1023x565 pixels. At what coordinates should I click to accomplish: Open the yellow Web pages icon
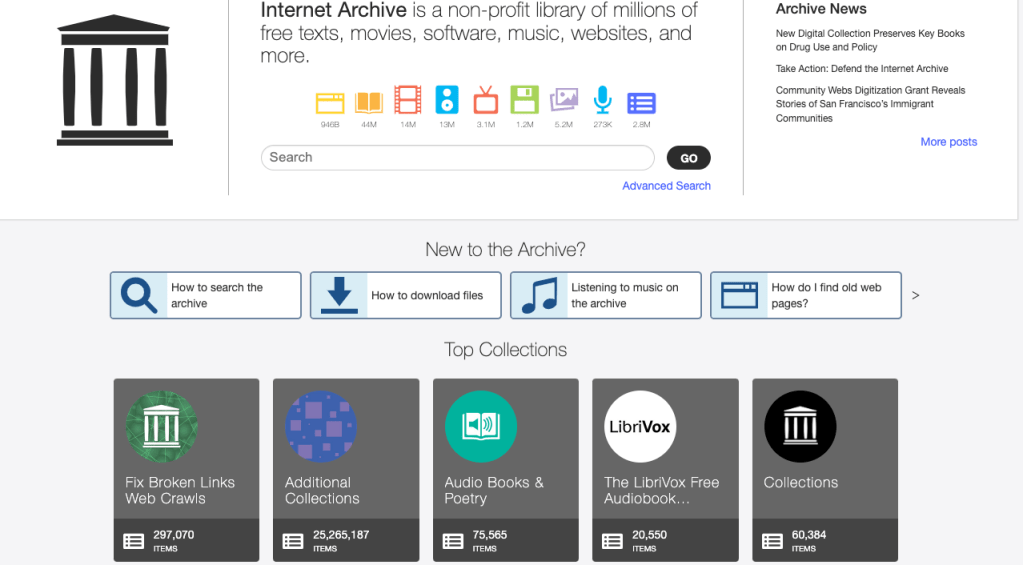click(330, 101)
